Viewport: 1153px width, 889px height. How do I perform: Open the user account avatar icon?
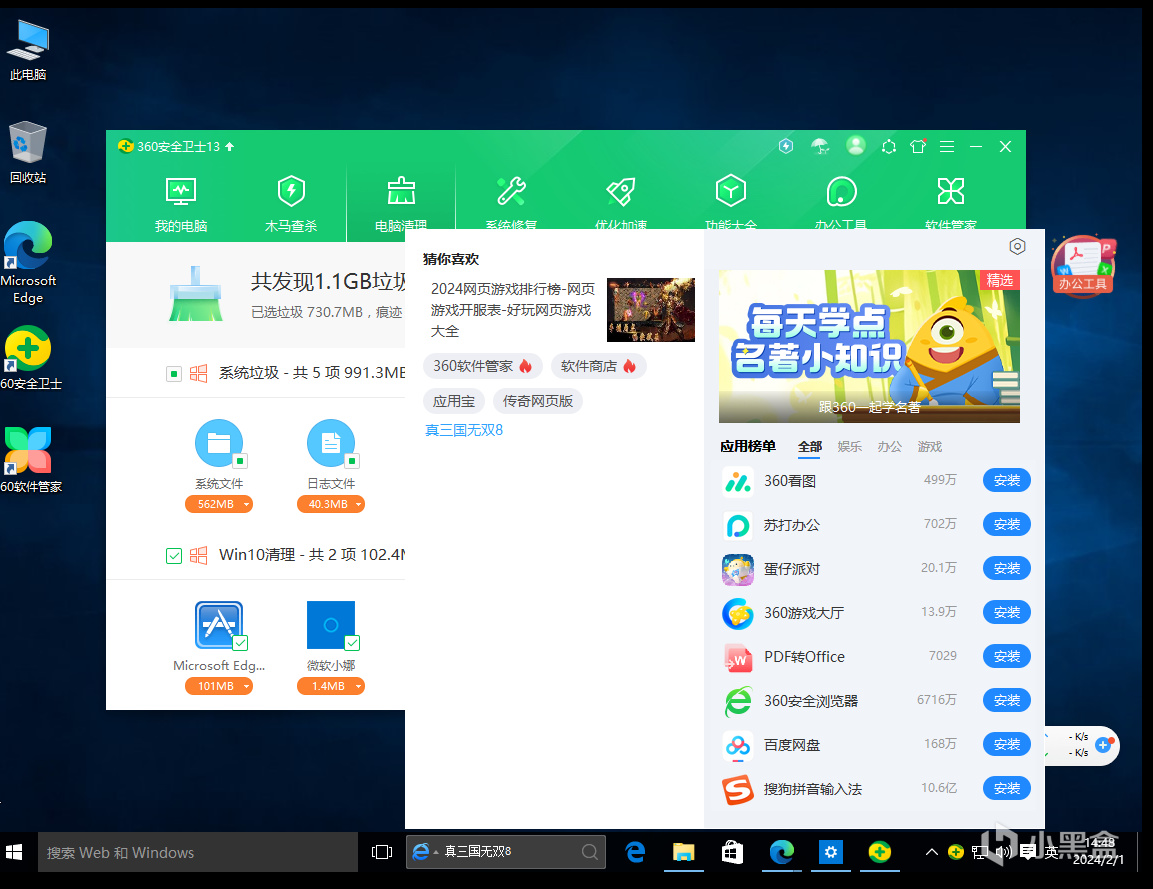coord(855,146)
